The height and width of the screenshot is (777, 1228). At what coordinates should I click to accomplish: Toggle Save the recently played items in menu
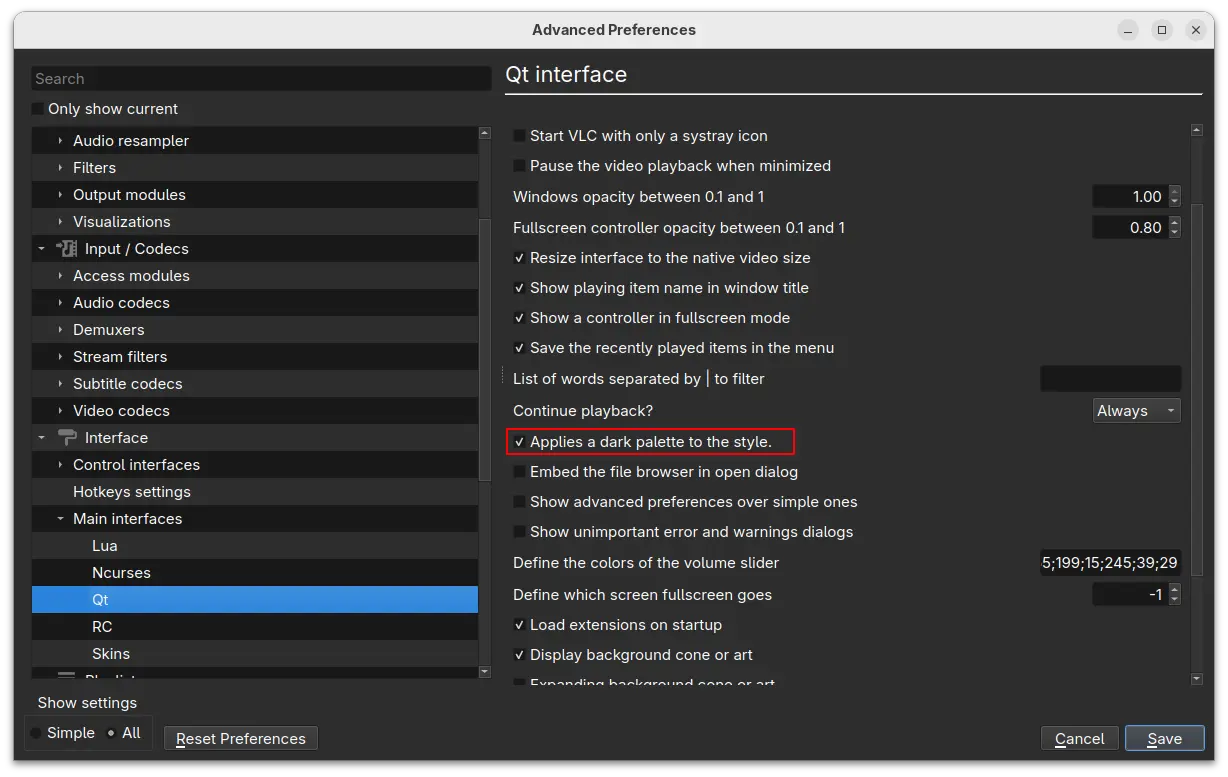tap(519, 348)
